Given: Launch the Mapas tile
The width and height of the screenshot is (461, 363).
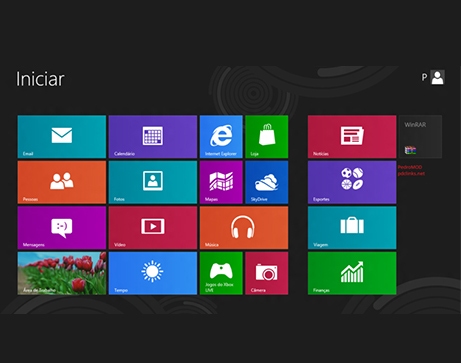Looking at the screenshot, I should click(x=221, y=182).
